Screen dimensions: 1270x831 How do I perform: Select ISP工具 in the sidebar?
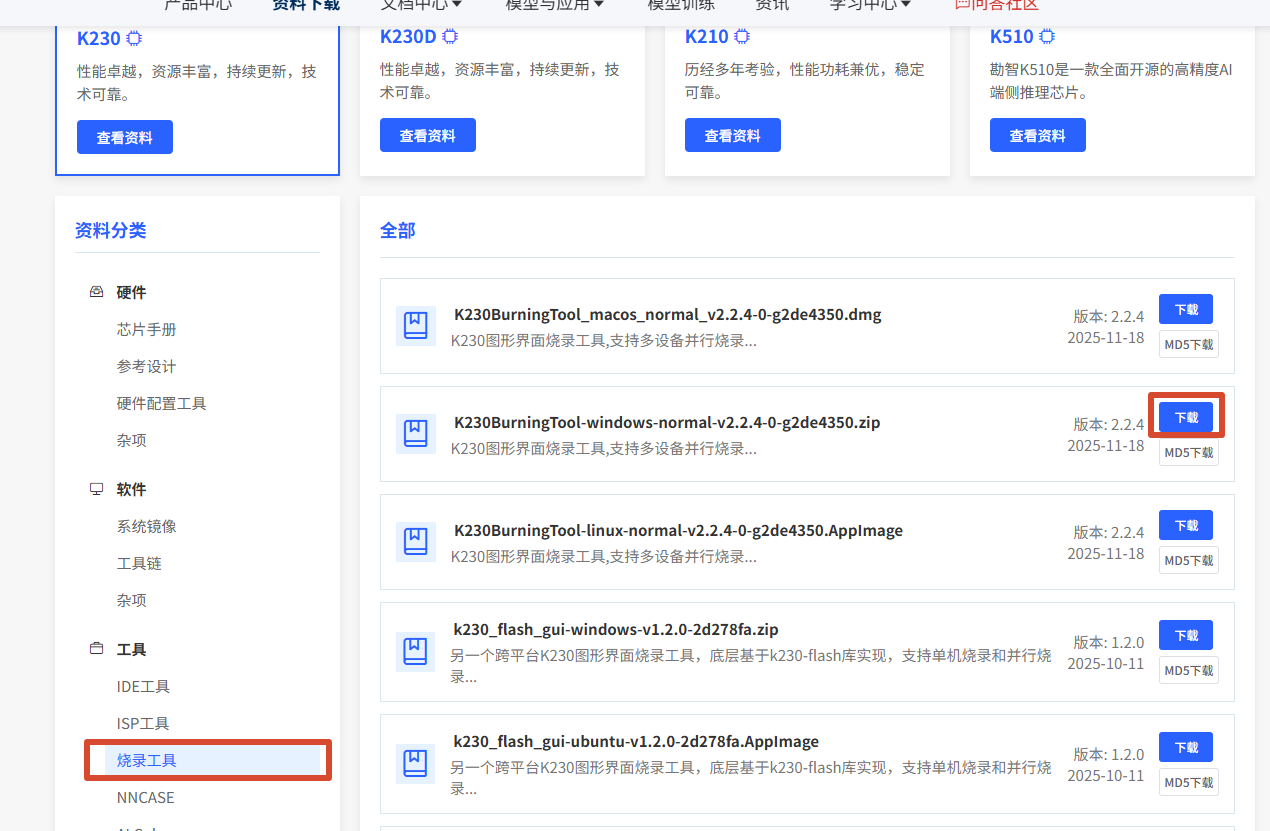(143, 723)
